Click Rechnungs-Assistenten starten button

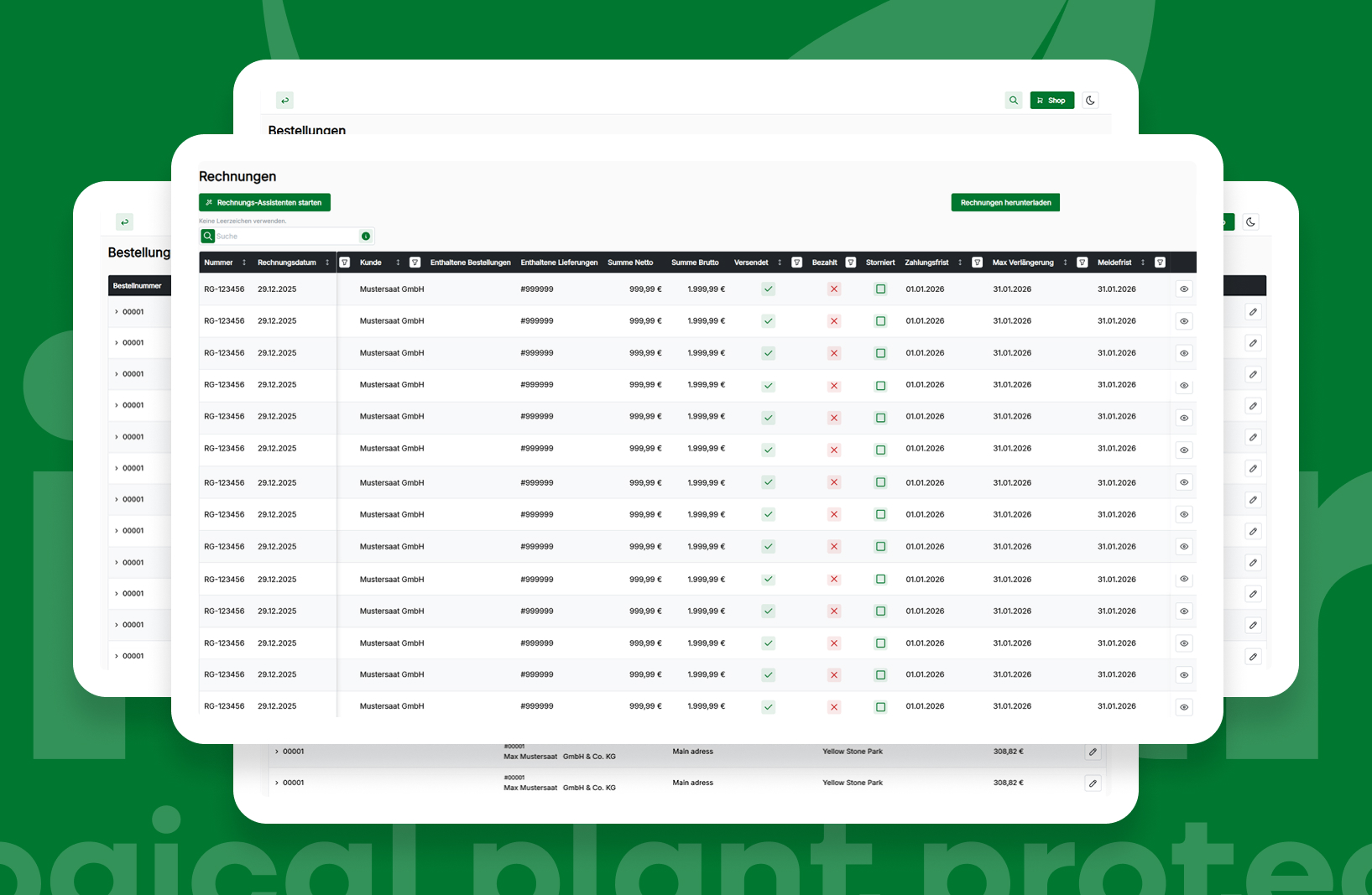[x=264, y=203]
